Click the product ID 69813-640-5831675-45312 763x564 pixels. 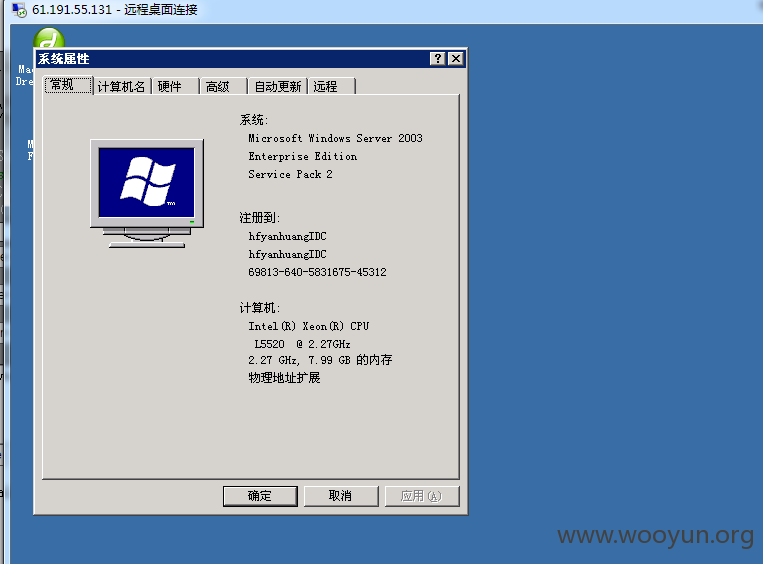click(x=317, y=272)
